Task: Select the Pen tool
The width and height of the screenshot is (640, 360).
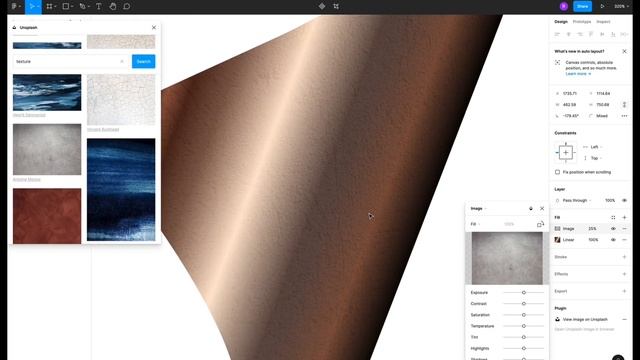Action: (82, 7)
